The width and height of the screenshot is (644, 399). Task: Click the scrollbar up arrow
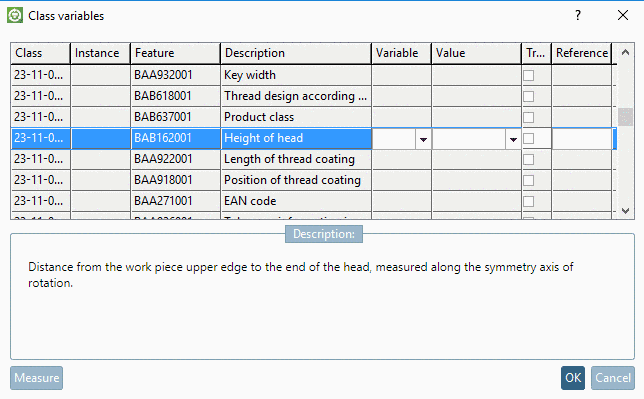point(625,52)
